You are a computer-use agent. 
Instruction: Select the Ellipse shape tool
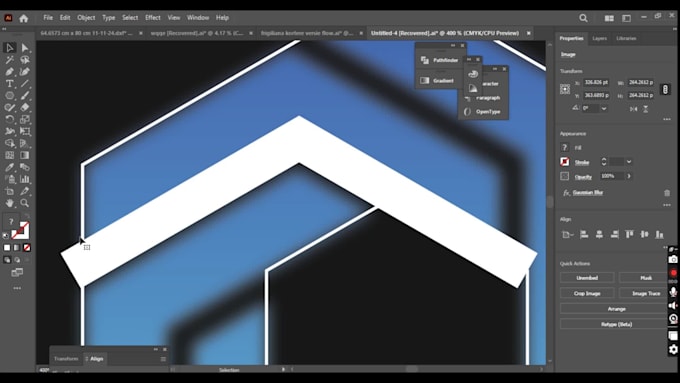pyautogui.click(x=10, y=96)
